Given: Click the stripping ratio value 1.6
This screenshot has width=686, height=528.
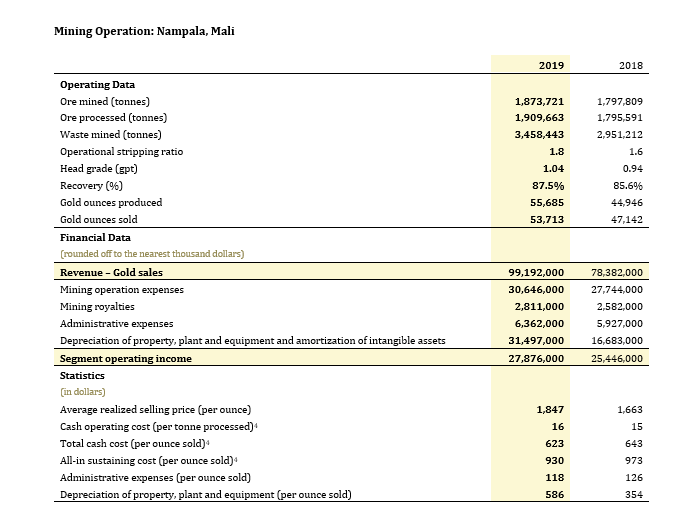Looking at the screenshot, I should click(636, 152).
